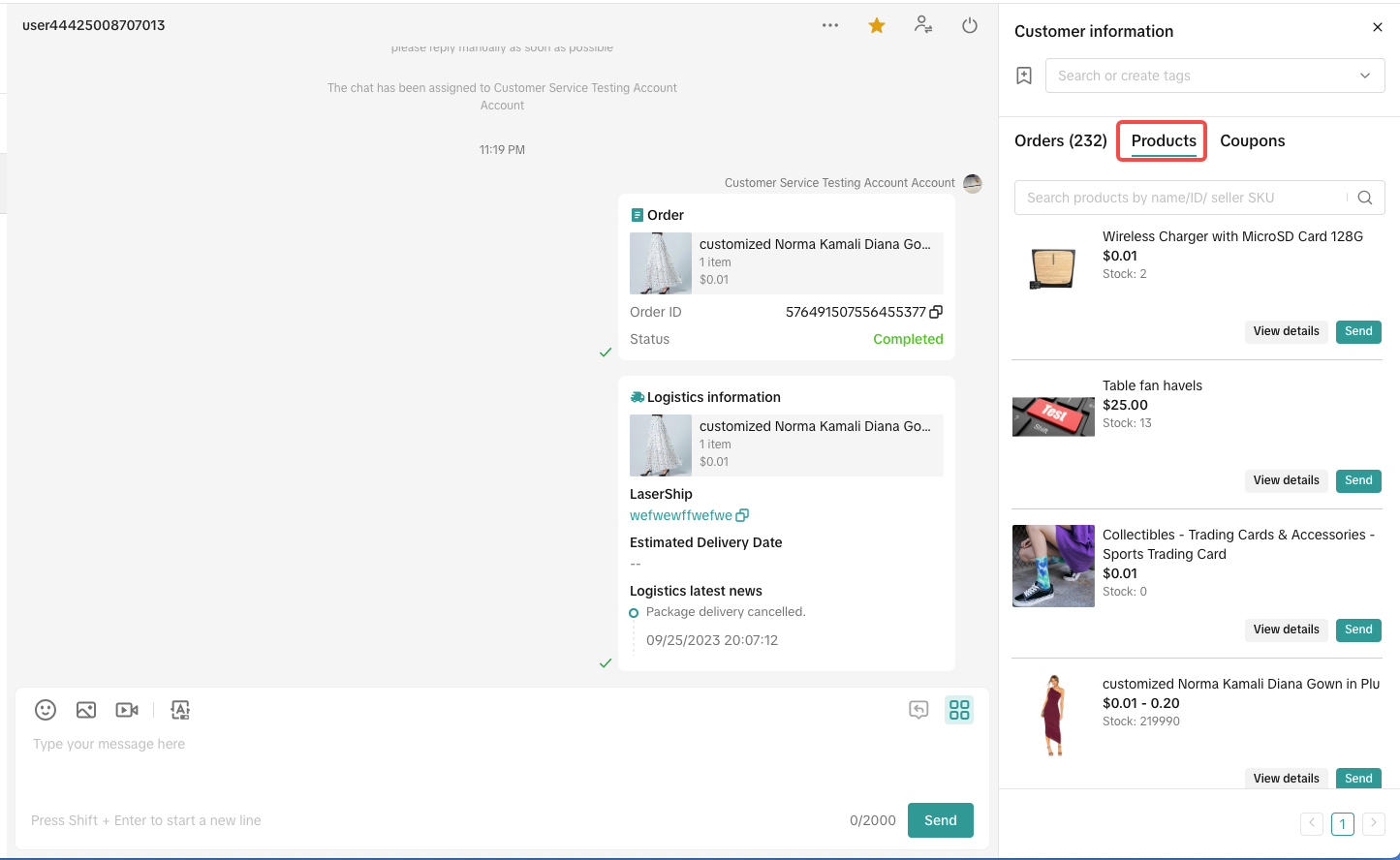Close the Customer information panel
Image resolution: width=1400 pixels, height=860 pixels.
click(x=1378, y=27)
